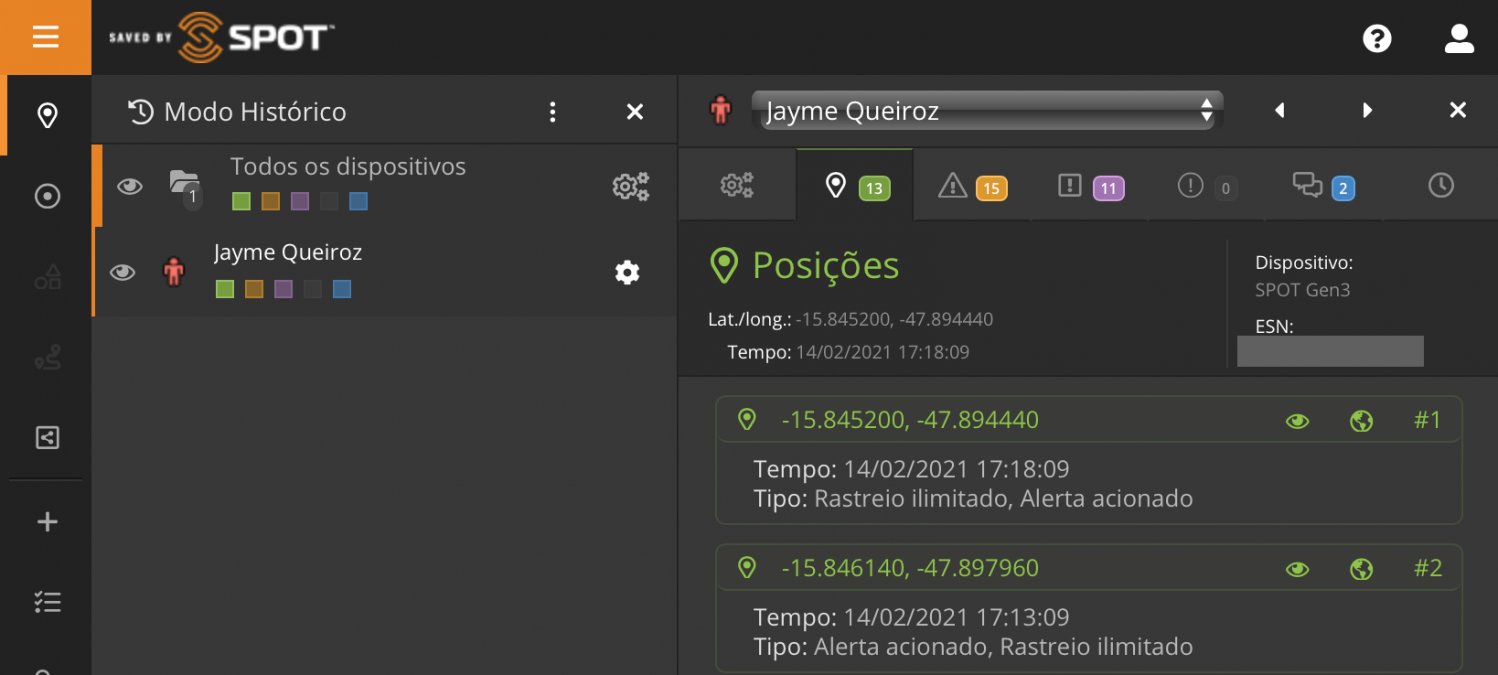
Task: Select the map pin sidebar icon
Action: [46, 116]
